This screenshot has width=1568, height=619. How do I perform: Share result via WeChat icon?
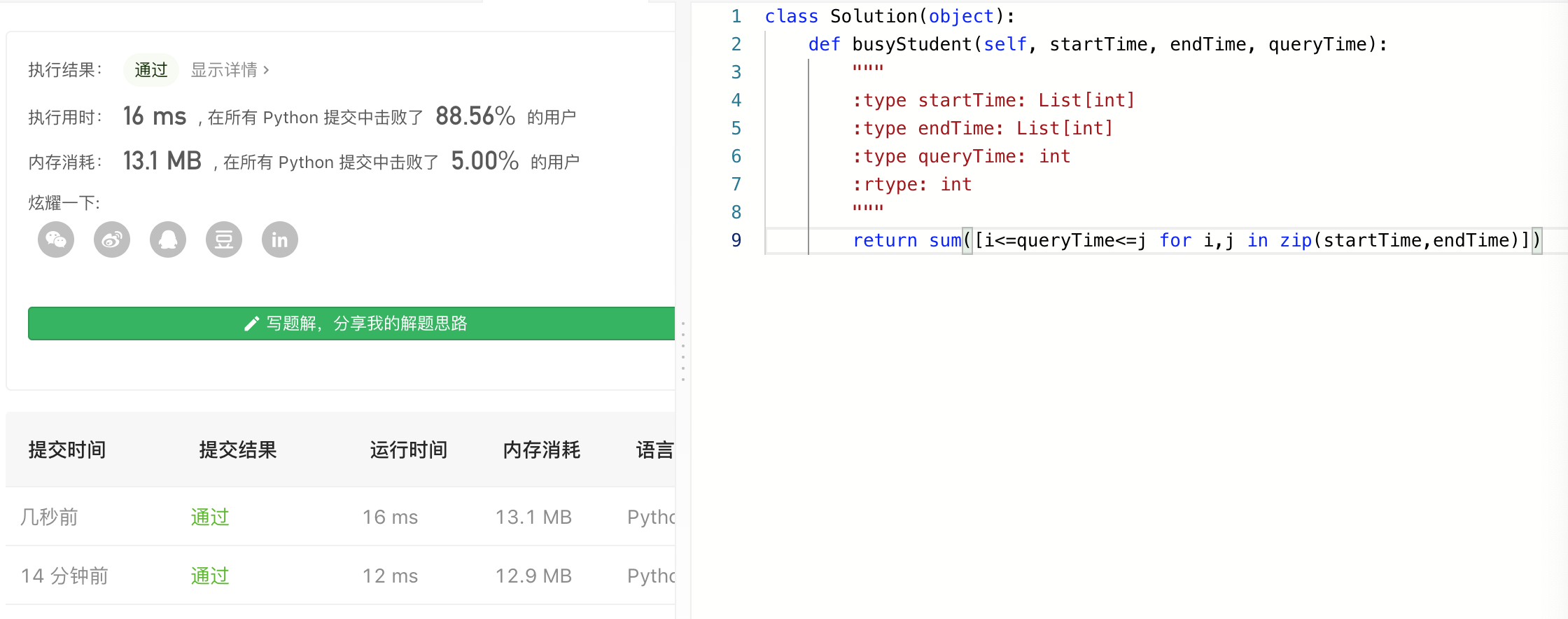coord(56,240)
